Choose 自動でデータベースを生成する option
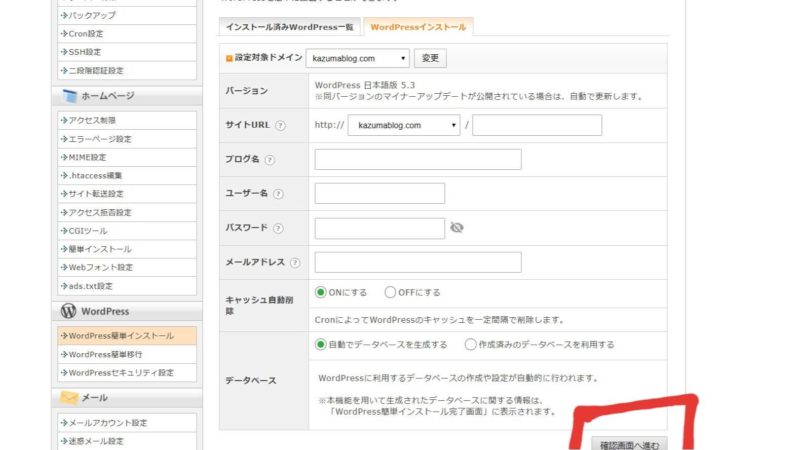Screen dimensions: 800x450 tap(320, 344)
